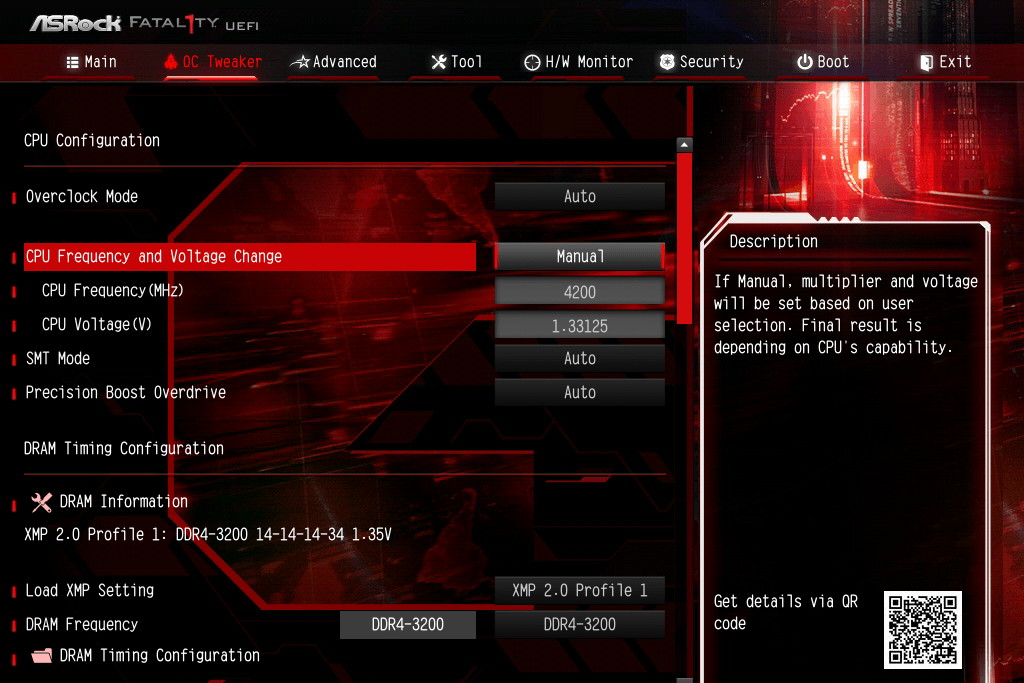
Task: Click the Security shield icon
Action: coord(667,62)
